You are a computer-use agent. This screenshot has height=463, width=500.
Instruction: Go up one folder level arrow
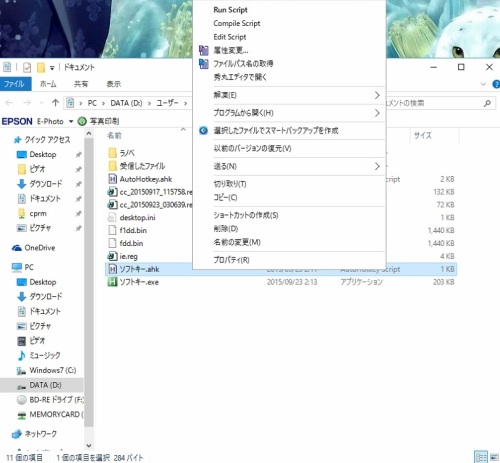pos(56,103)
